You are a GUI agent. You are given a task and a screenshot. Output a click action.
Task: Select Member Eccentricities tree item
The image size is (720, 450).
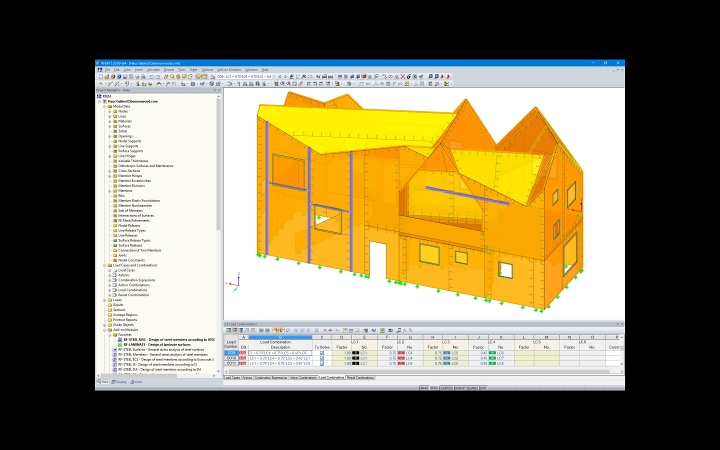(x=135, y=181)
